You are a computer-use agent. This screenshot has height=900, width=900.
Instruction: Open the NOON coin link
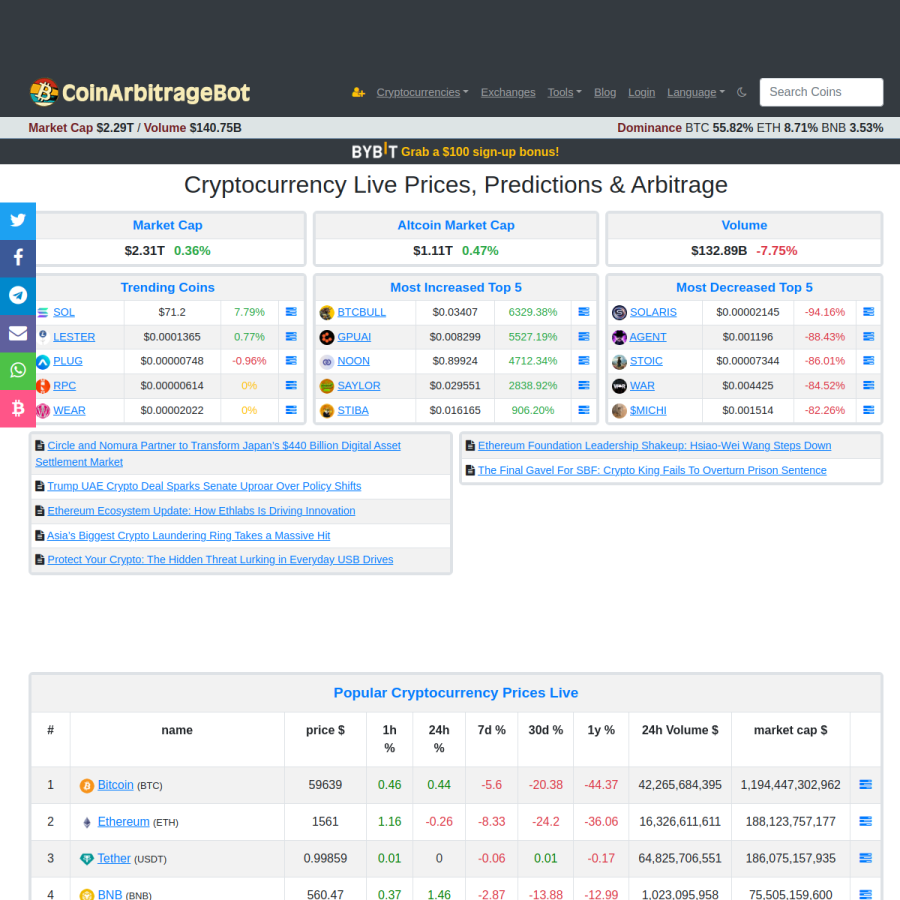click(x=354, y=361)
